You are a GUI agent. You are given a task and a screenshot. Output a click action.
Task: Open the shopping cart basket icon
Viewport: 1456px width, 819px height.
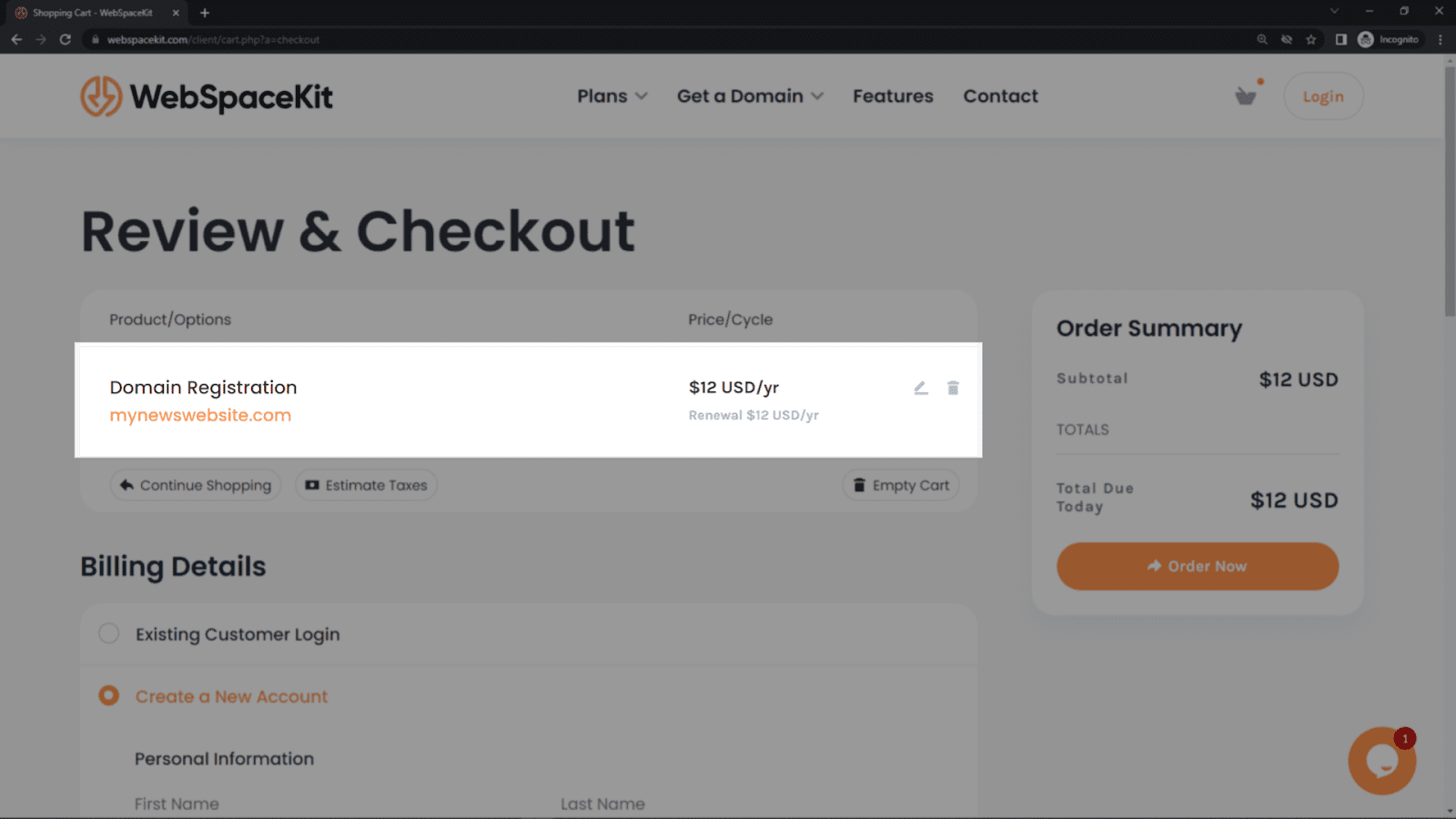point(1246,96)
